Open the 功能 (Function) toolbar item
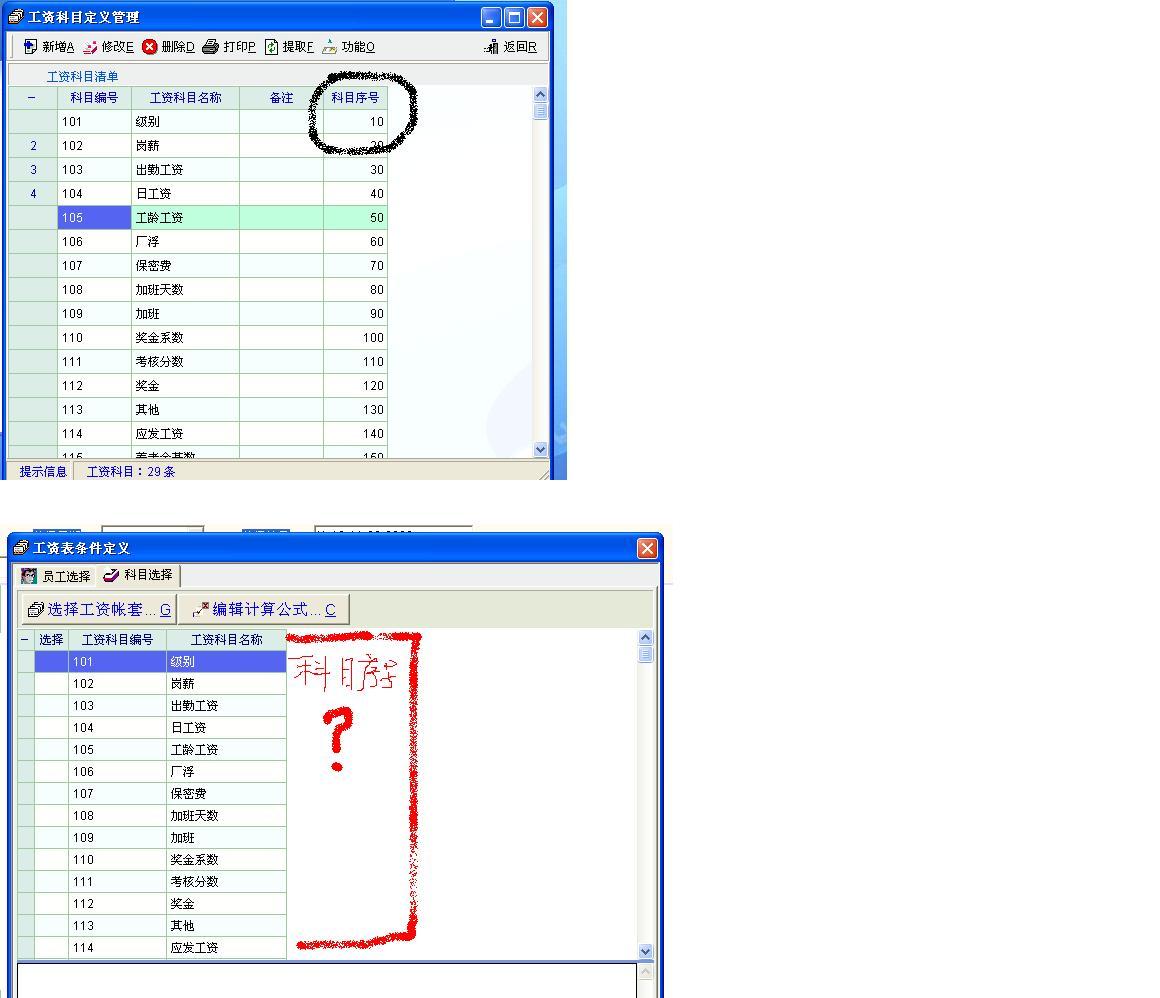1160x998 pixels. (x=348, y=47)
